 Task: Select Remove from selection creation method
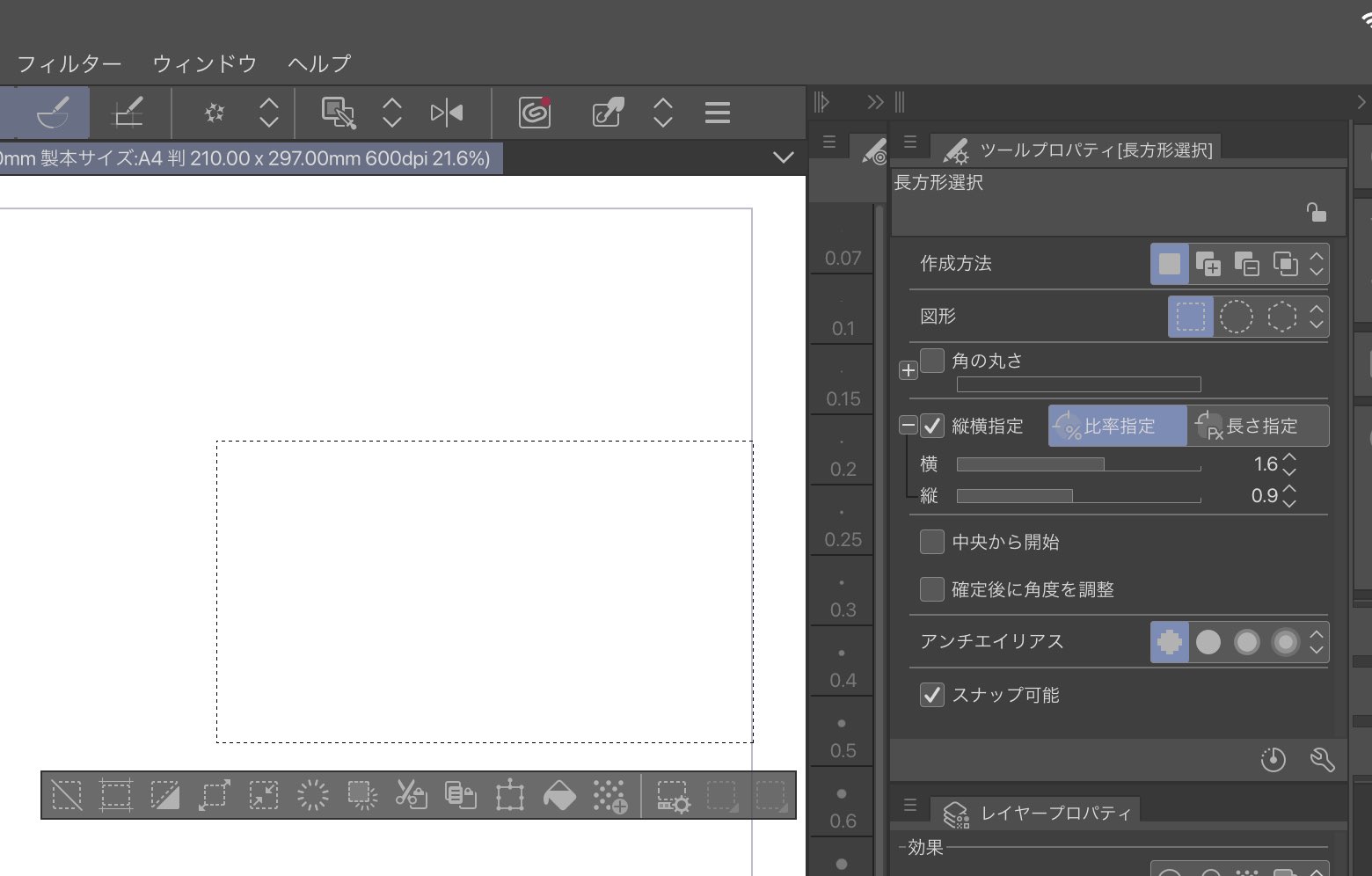click(1246, 264)
